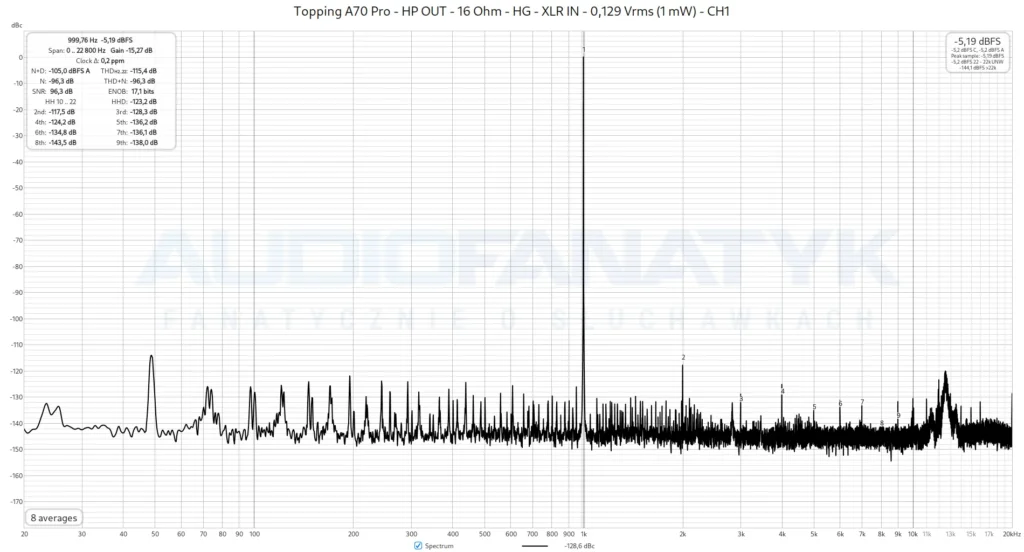Click the 20kHz X-axis end label
The image size is (1024, 552).
tap(1012, 534)
